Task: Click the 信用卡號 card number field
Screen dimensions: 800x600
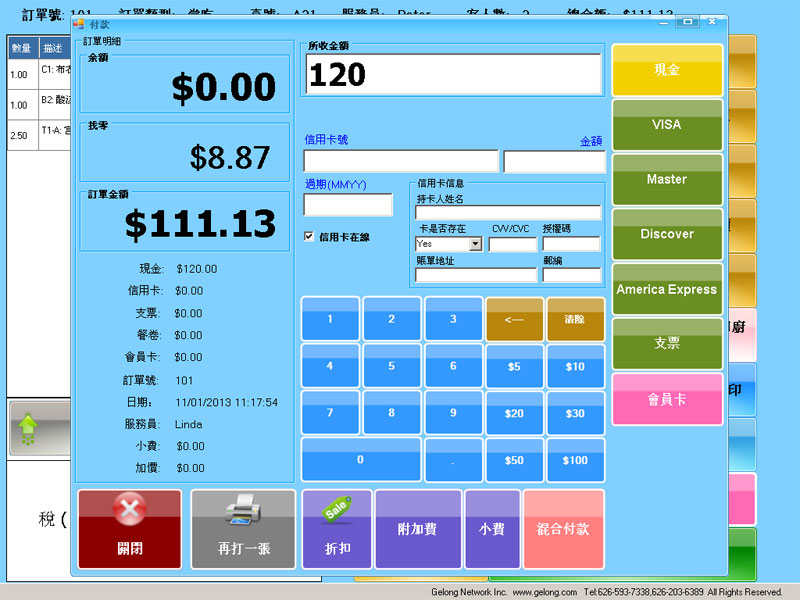Action: (x=400, y=161)
